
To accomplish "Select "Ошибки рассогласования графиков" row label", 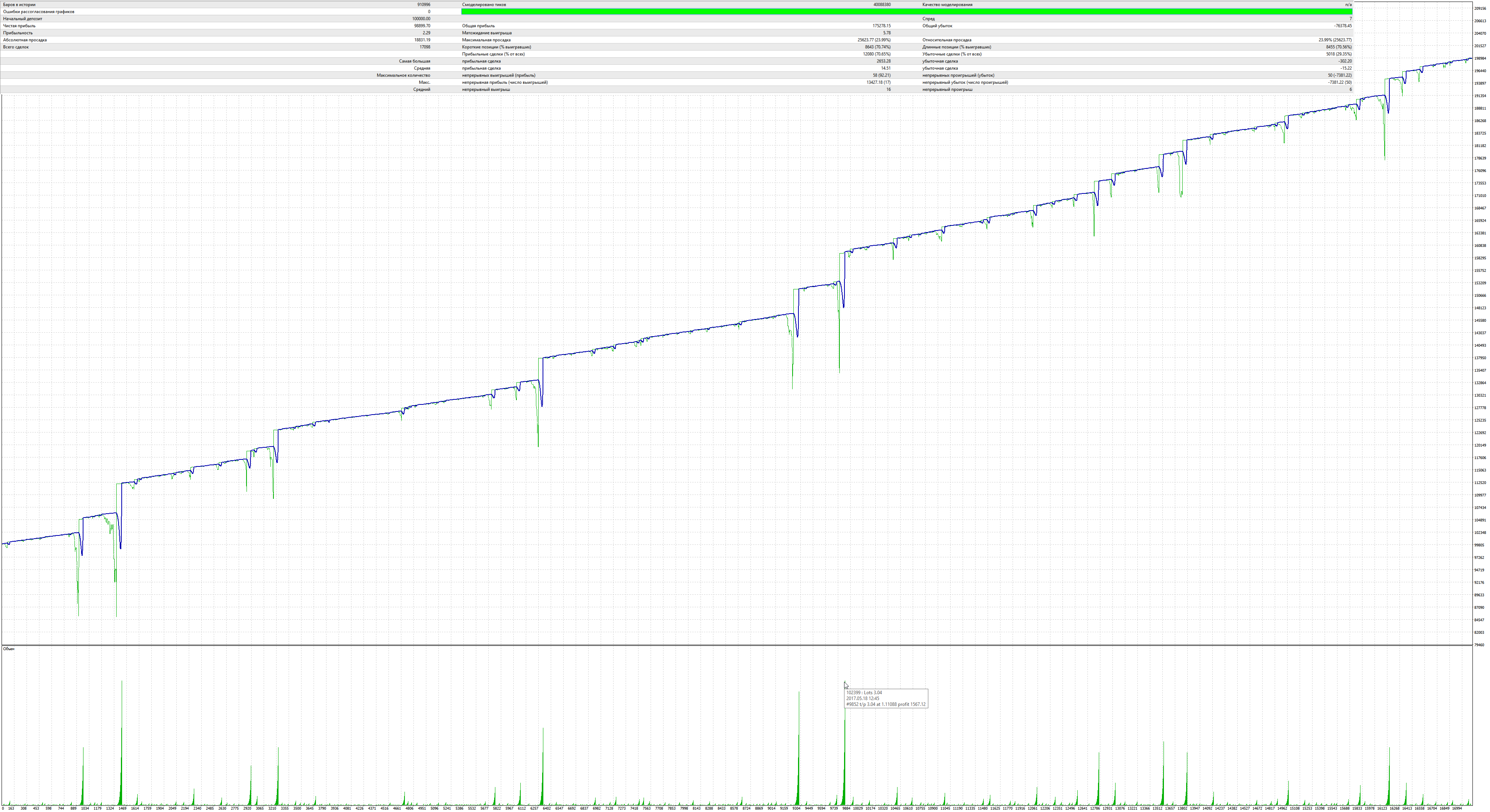I will tap(39, 12).
